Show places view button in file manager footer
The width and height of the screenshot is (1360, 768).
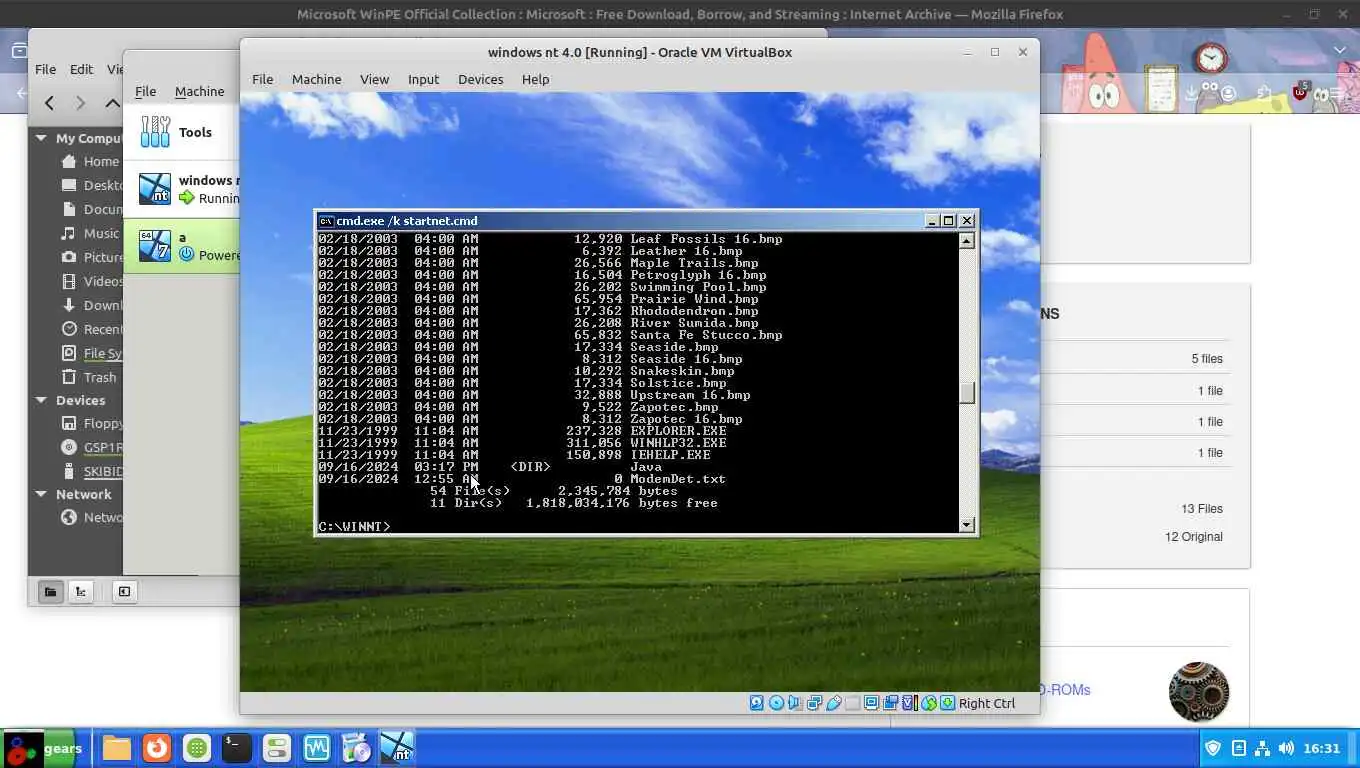(x=49, y=591)
